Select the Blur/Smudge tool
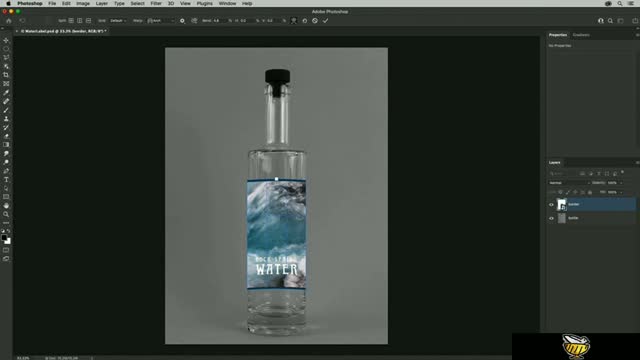Screen dimensions: 640x360 6,153
